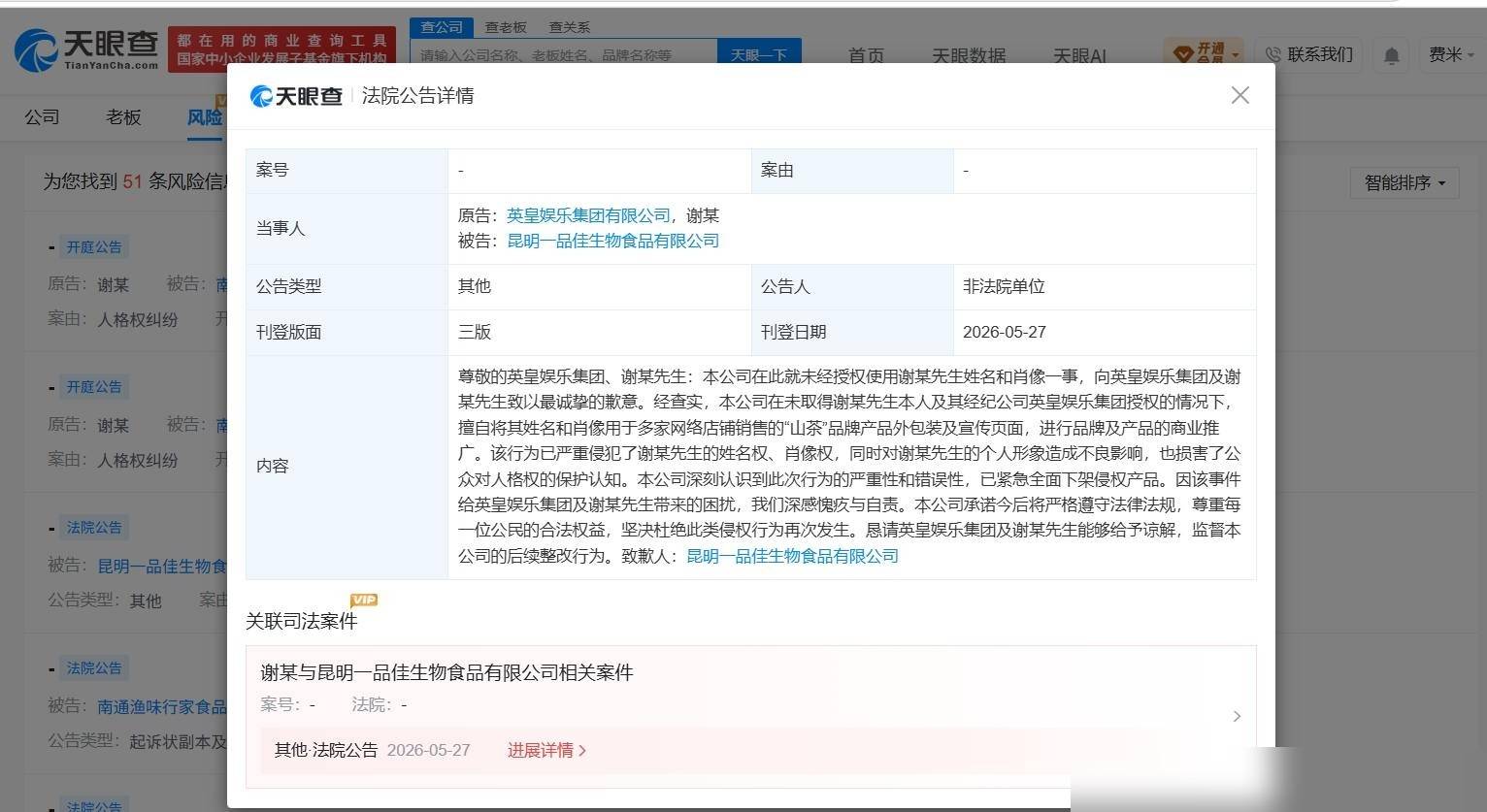The width and height of the screenshot is (1487, 812).
Task: Open 致歉人 link 昆明一品佳生物食品有限公司 in content
Action: coord(792,556)
